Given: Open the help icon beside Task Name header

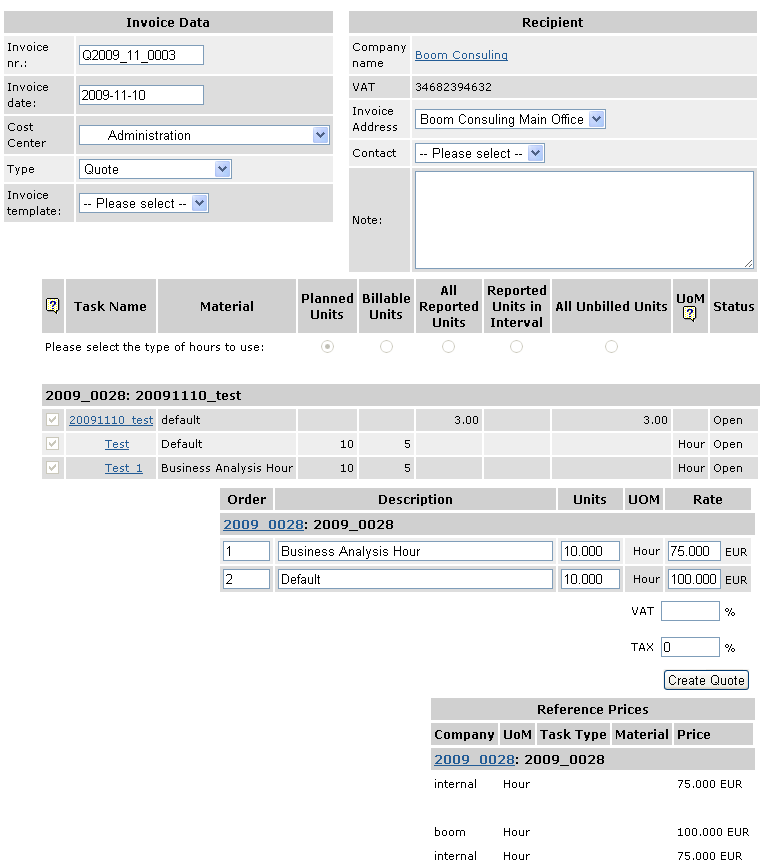Looking at the screenshot, I should point(52,305).
